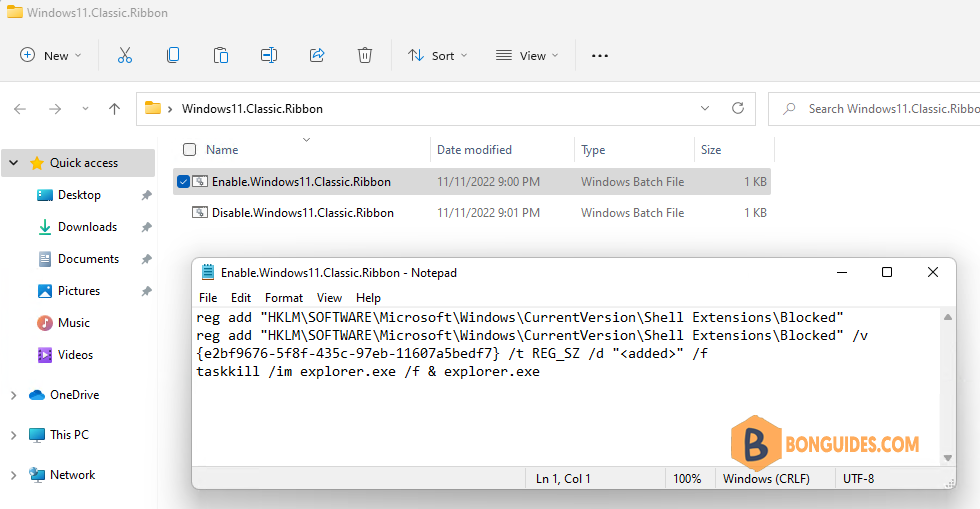Unpin Desktop using its pin icon
This screenshot has width=980, height=509.
[x=146, y=195]
